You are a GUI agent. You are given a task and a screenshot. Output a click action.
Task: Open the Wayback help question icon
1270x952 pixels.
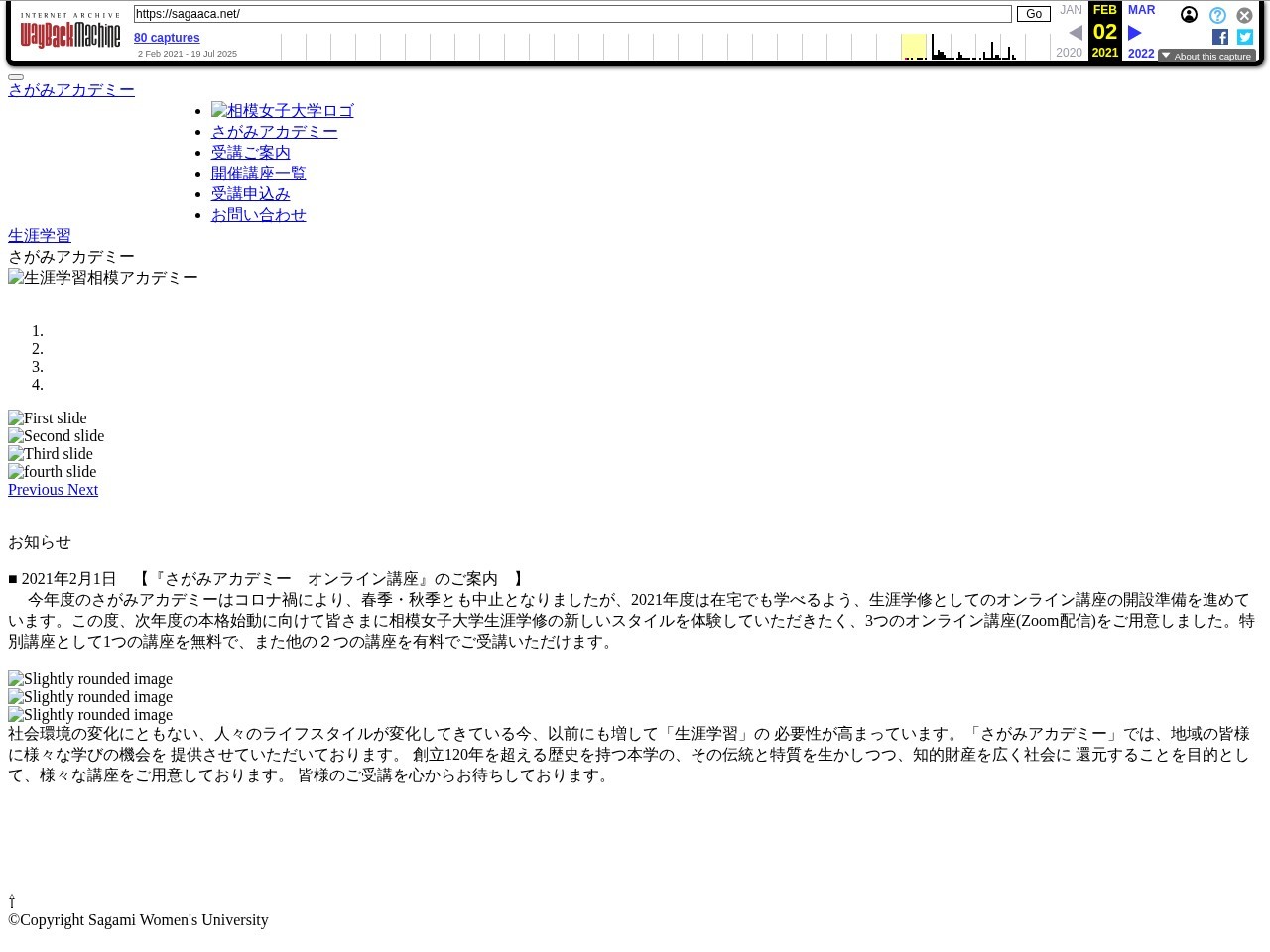coord(1217,16)
